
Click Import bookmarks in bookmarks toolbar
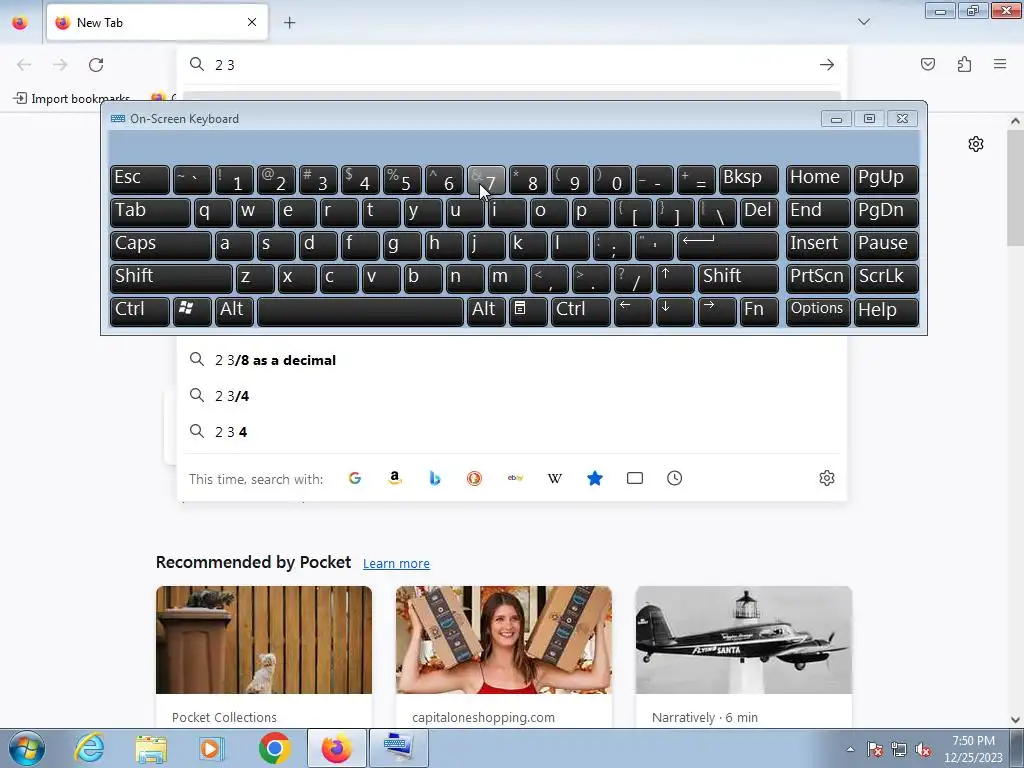(72, 99)
